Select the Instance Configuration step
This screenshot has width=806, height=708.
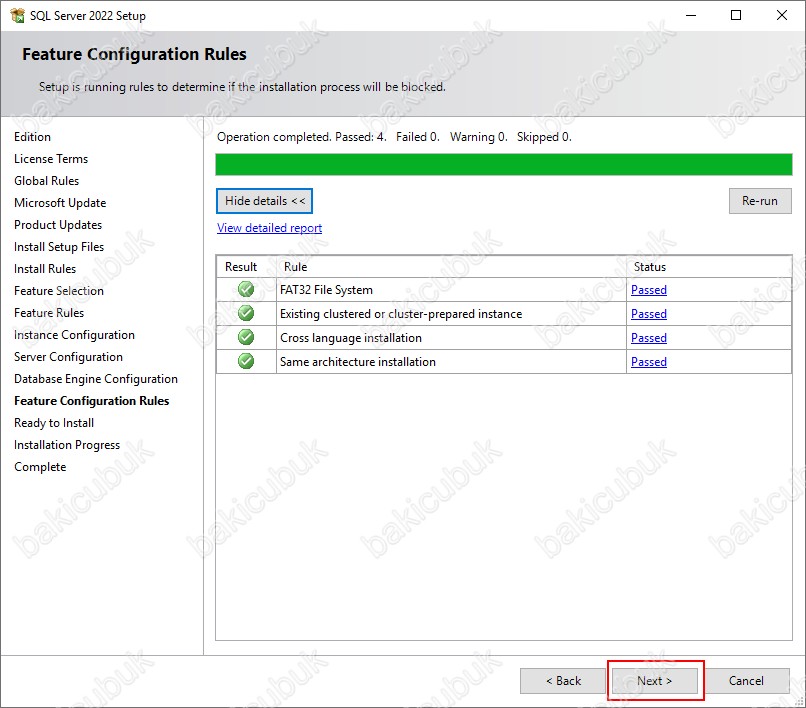(x=74, y=335)
